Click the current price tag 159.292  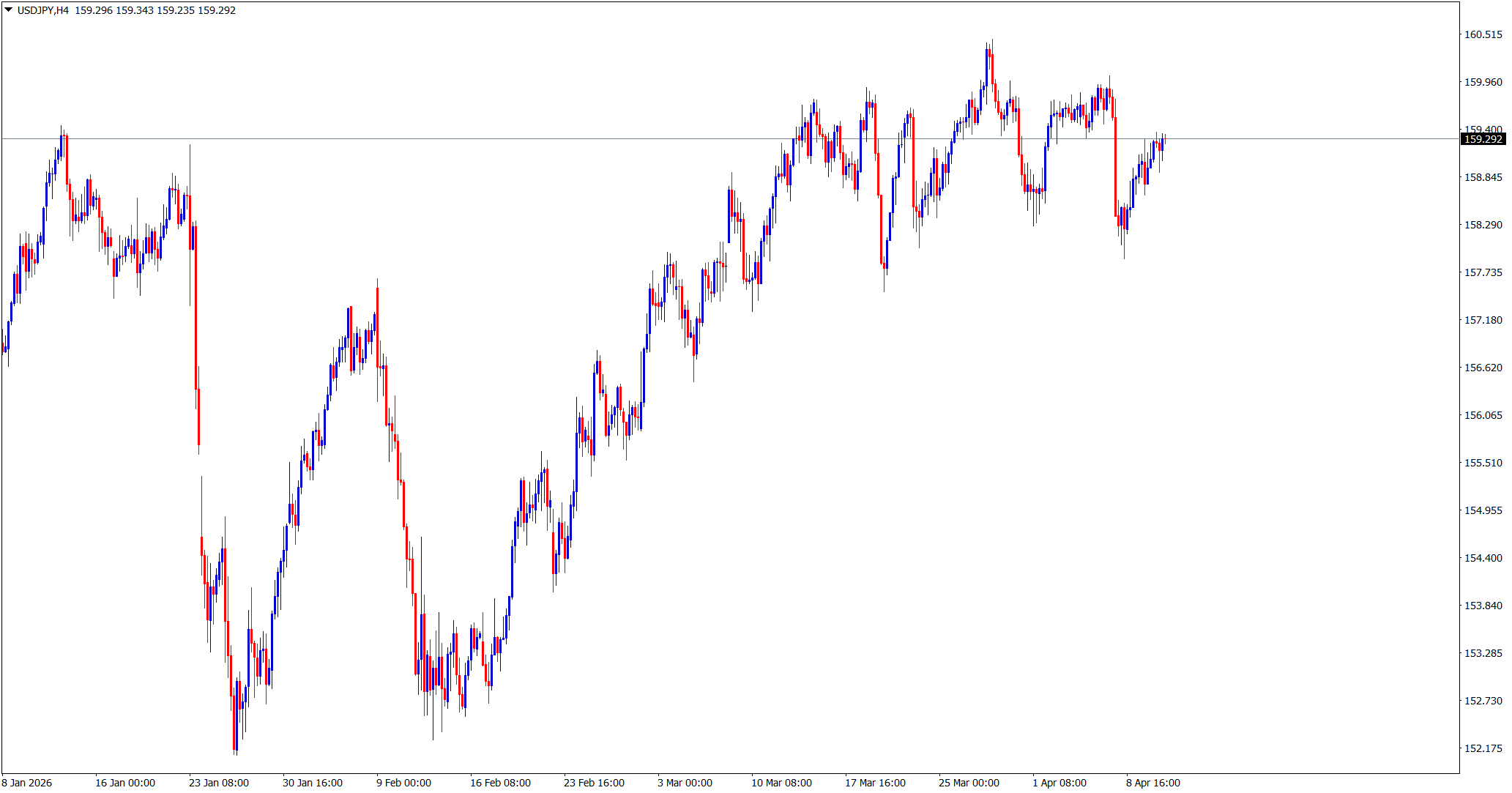[x=1483, y=139]
